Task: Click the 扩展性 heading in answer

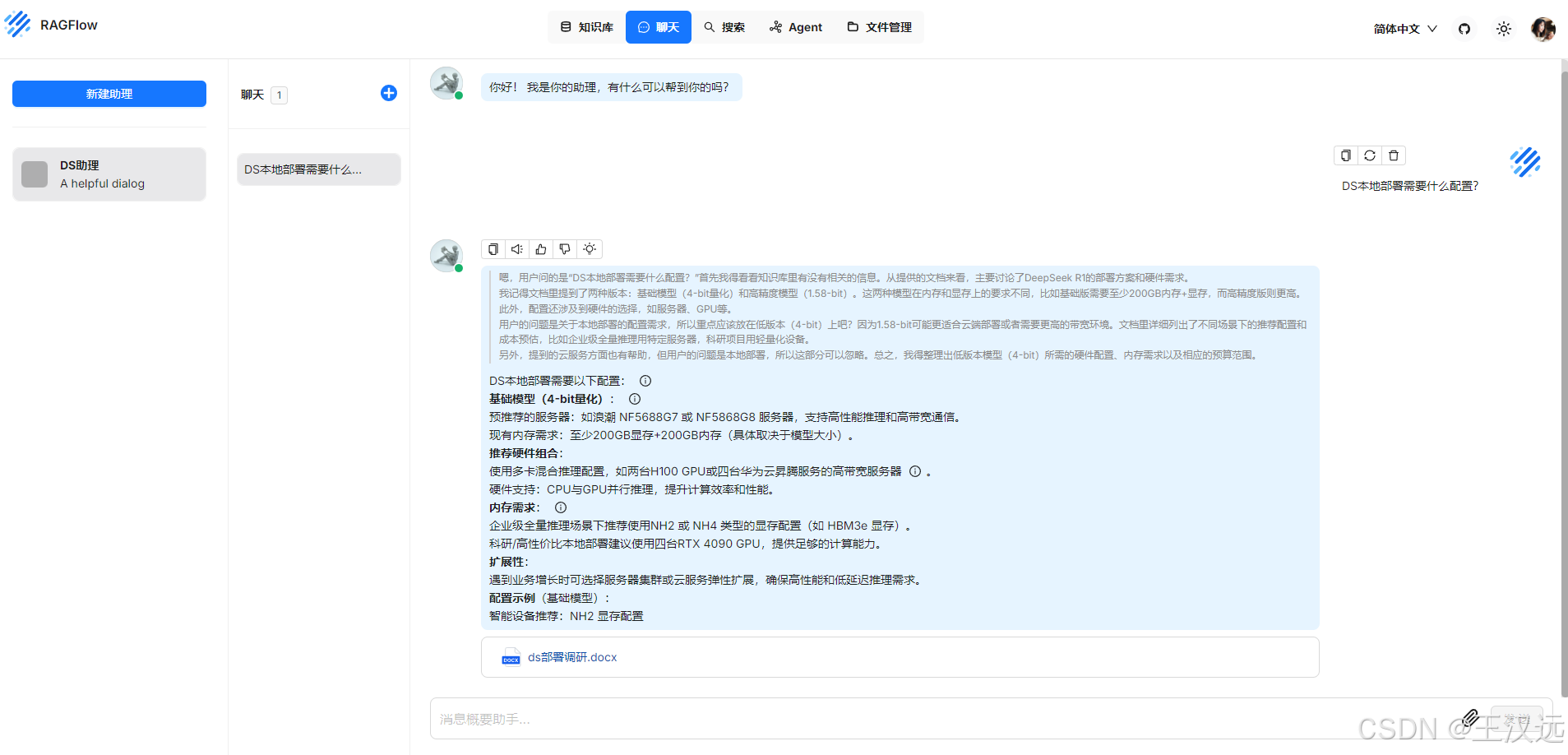Action: [509, 562]
